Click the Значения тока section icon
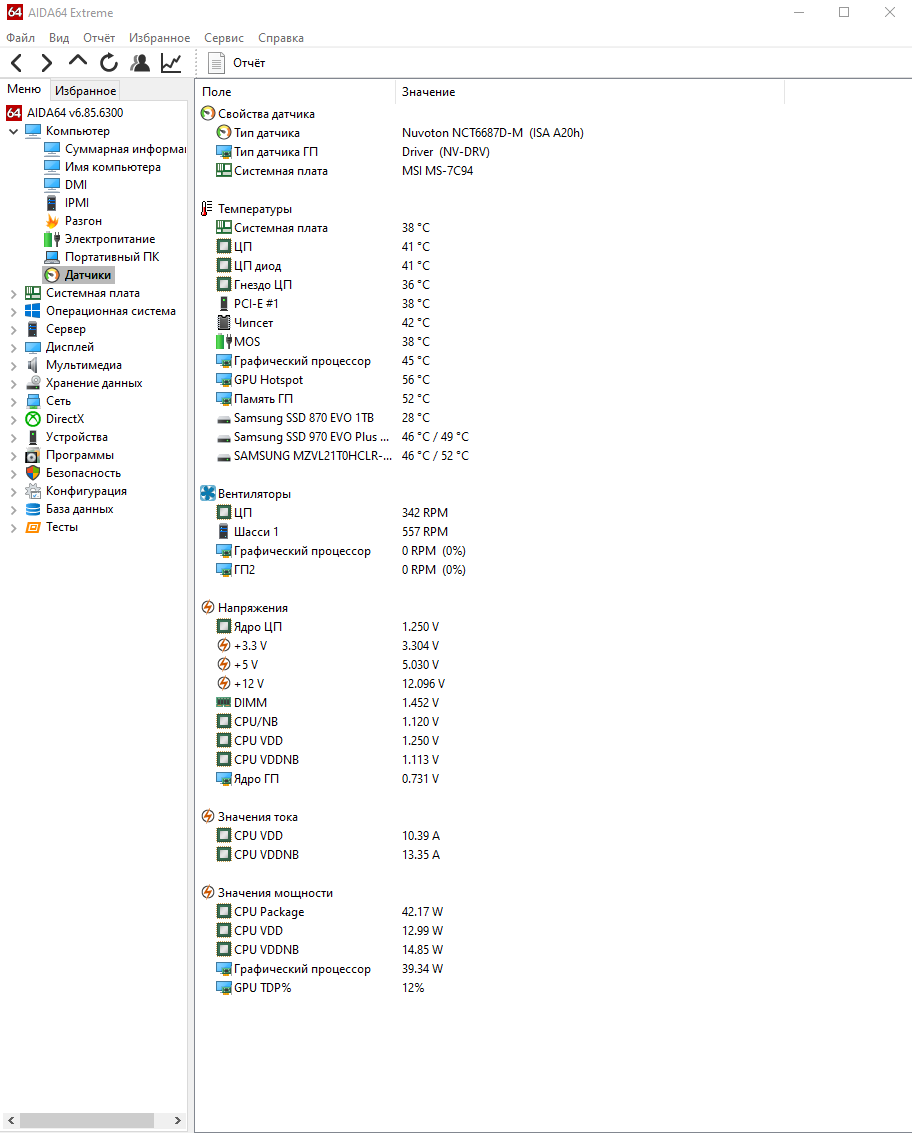This screenshot has height=1133, width=912. 207,817
